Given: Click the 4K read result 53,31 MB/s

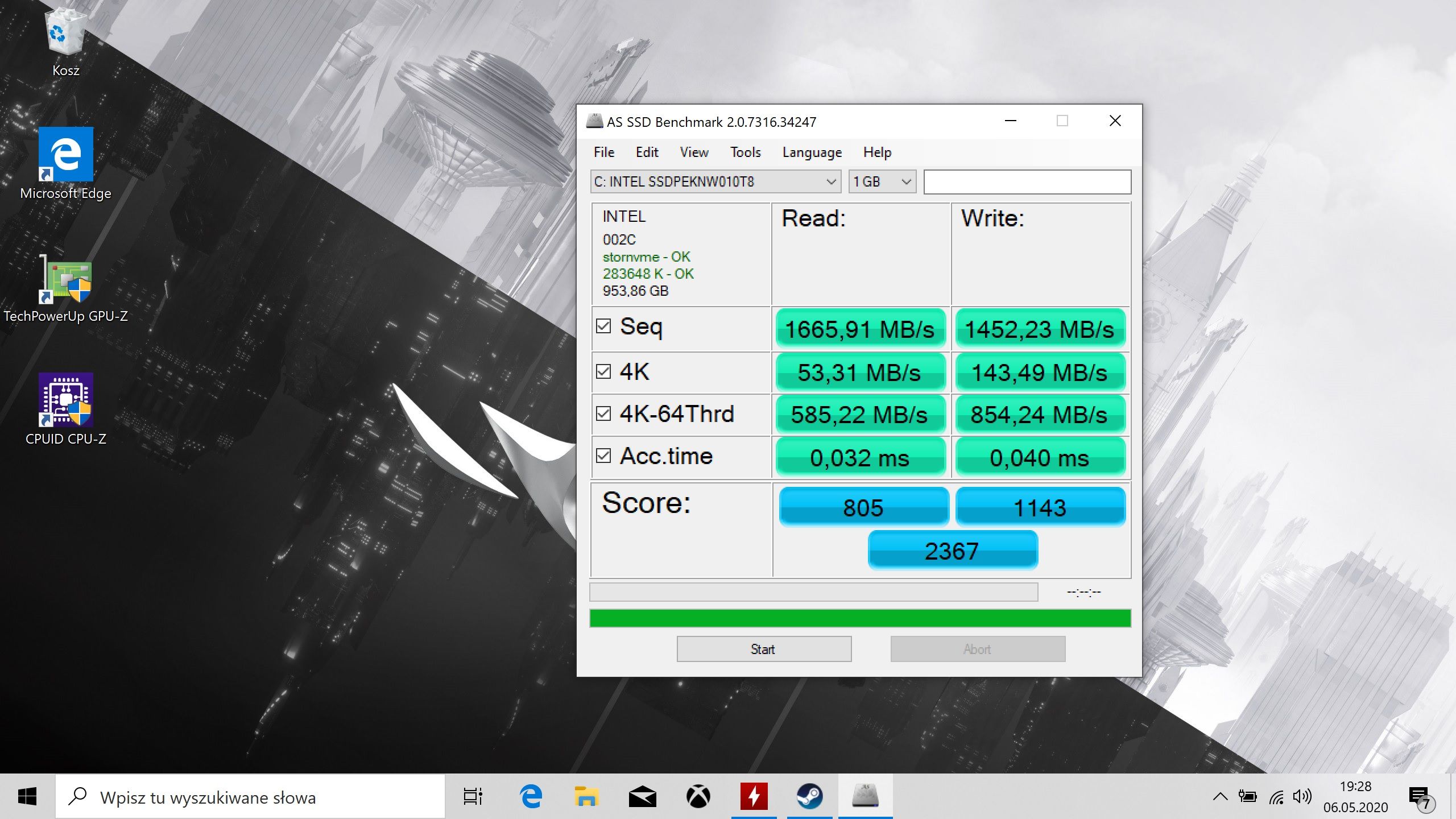Looking at the screenshot, I should tap(861, 373).
